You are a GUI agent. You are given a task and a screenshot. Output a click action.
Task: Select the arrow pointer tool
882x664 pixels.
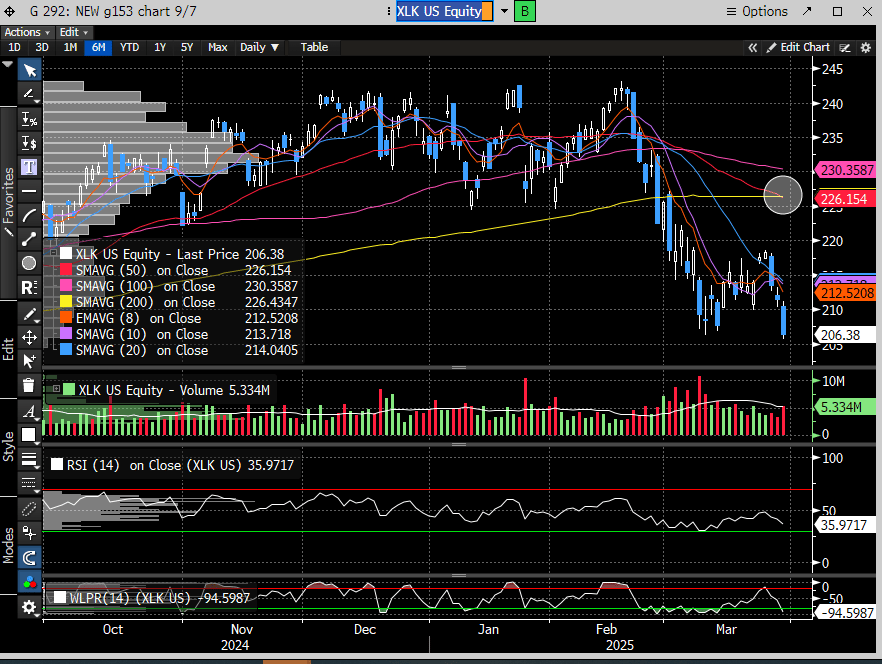click(29, 70)
